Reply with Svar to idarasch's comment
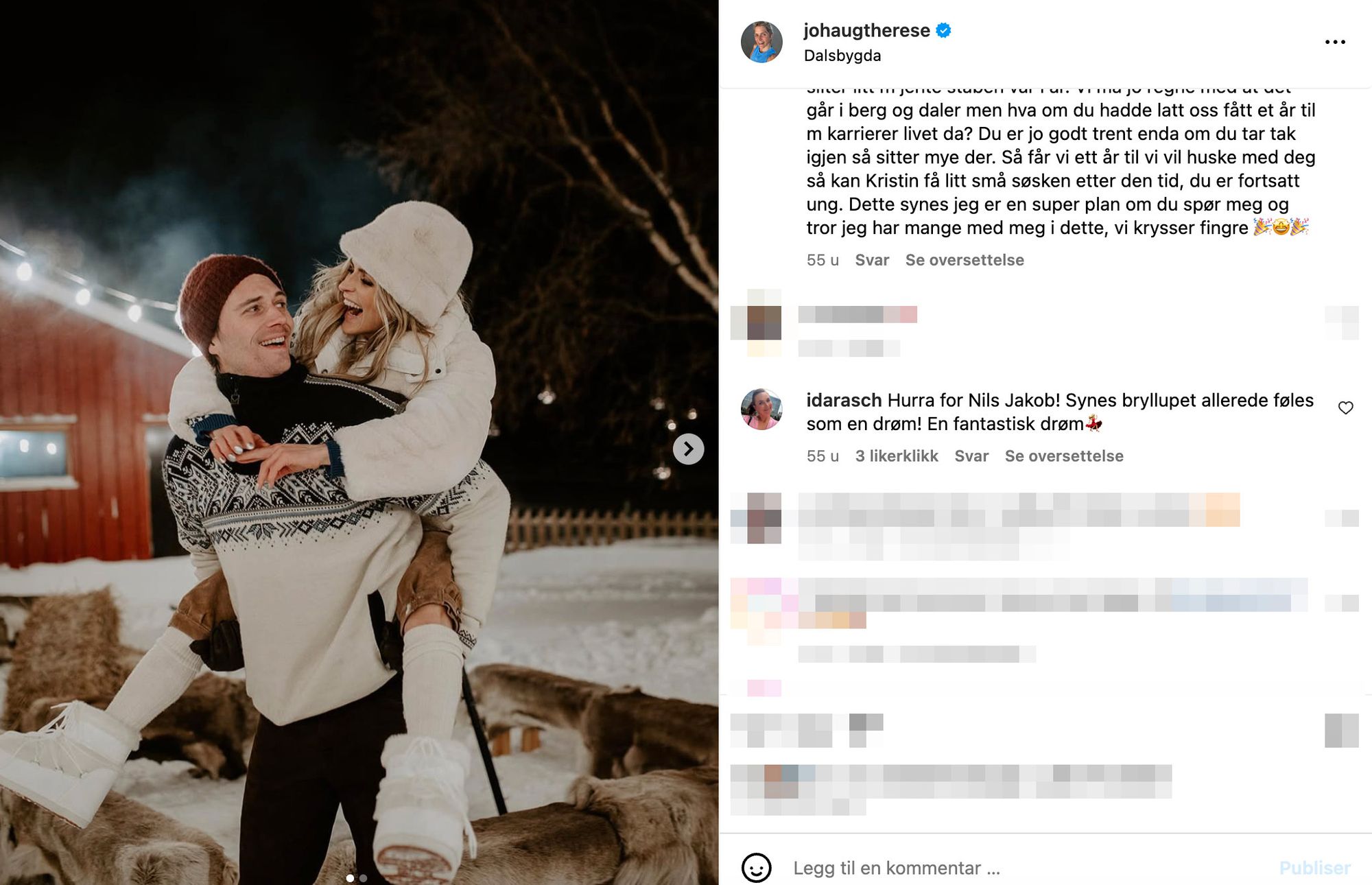The image size is (1372, 885). (x=971, y=456)
